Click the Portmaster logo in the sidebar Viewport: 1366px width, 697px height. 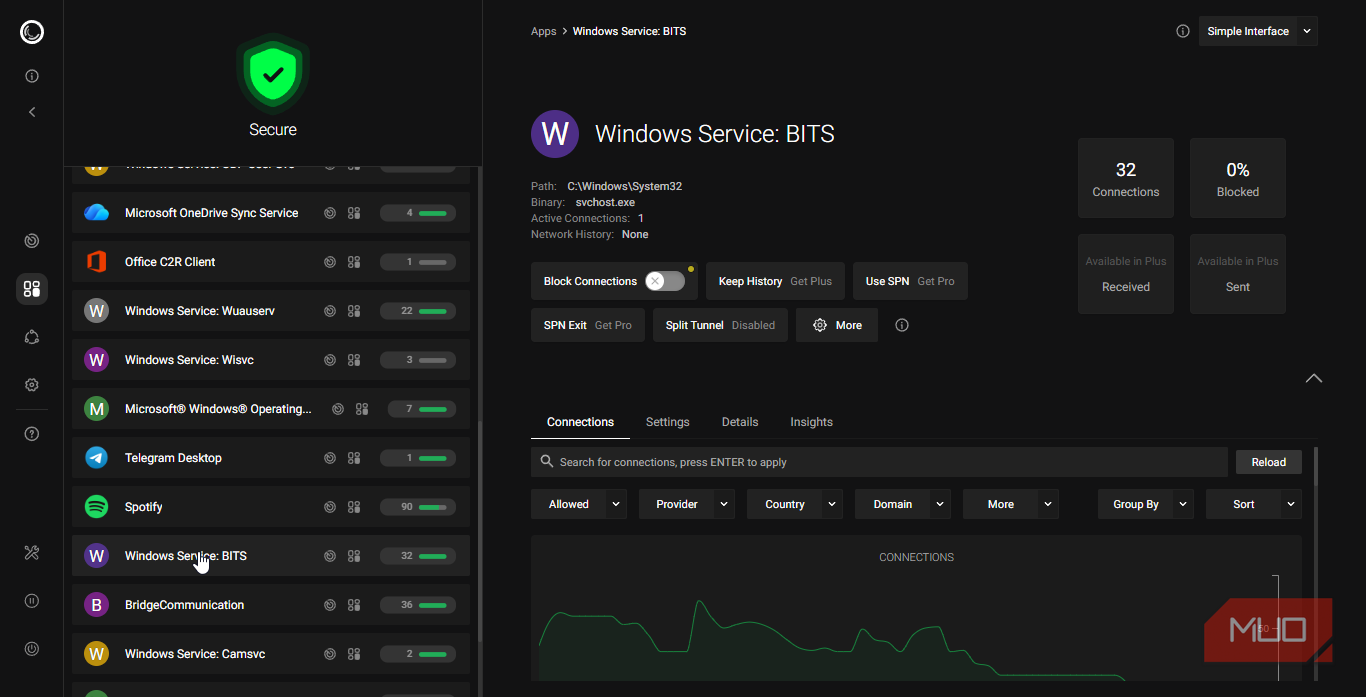(x=32, y=32)
